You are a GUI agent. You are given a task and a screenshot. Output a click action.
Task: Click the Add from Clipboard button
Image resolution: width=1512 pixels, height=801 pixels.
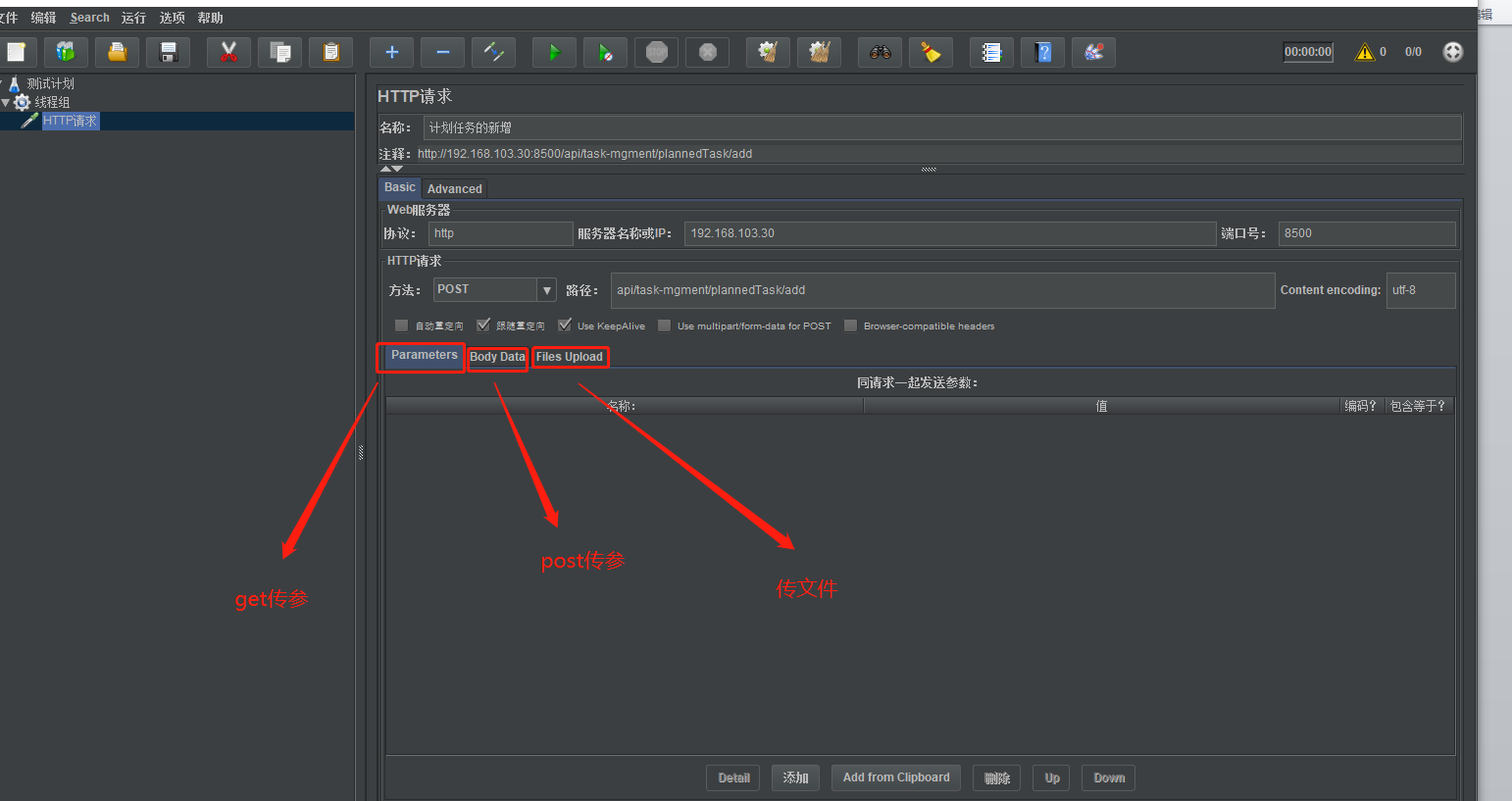[896, 778]
